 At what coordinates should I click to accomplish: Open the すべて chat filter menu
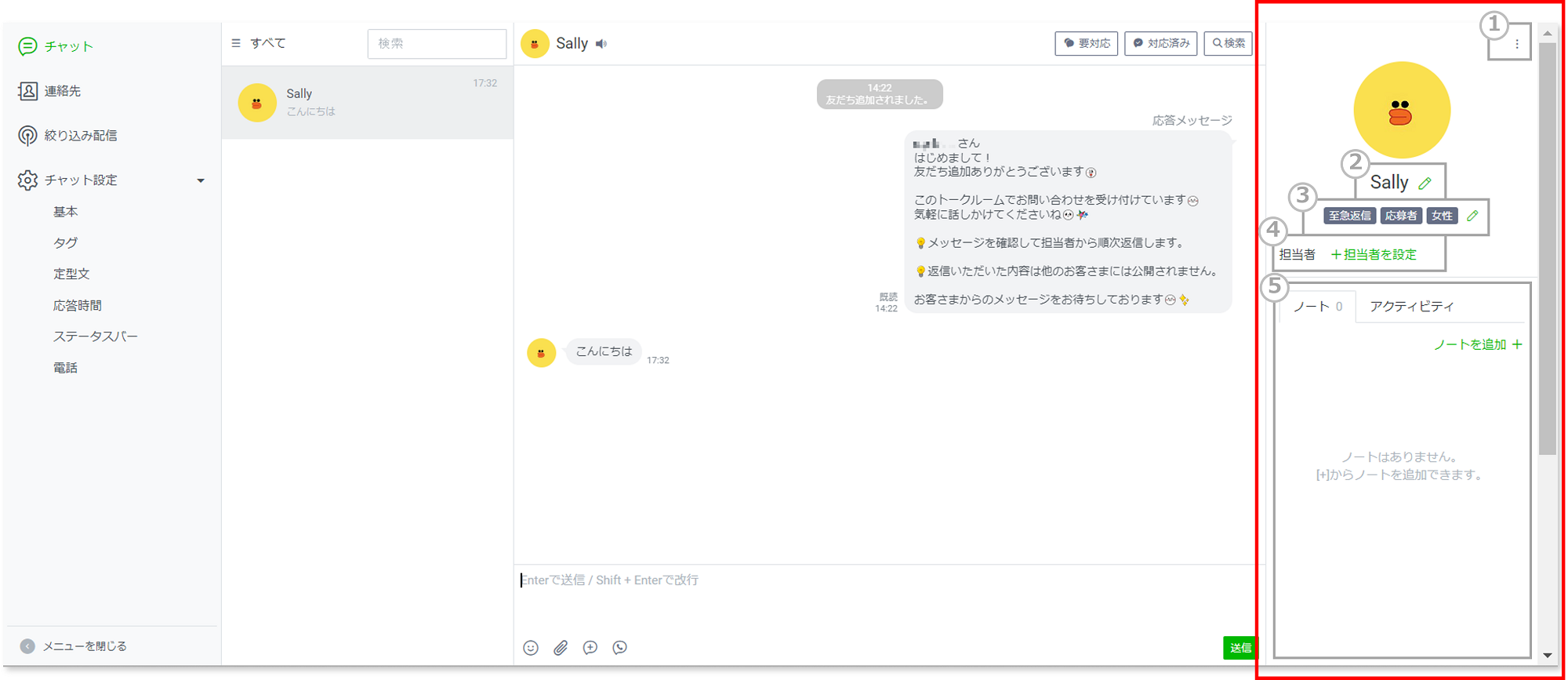pos(260,43)
